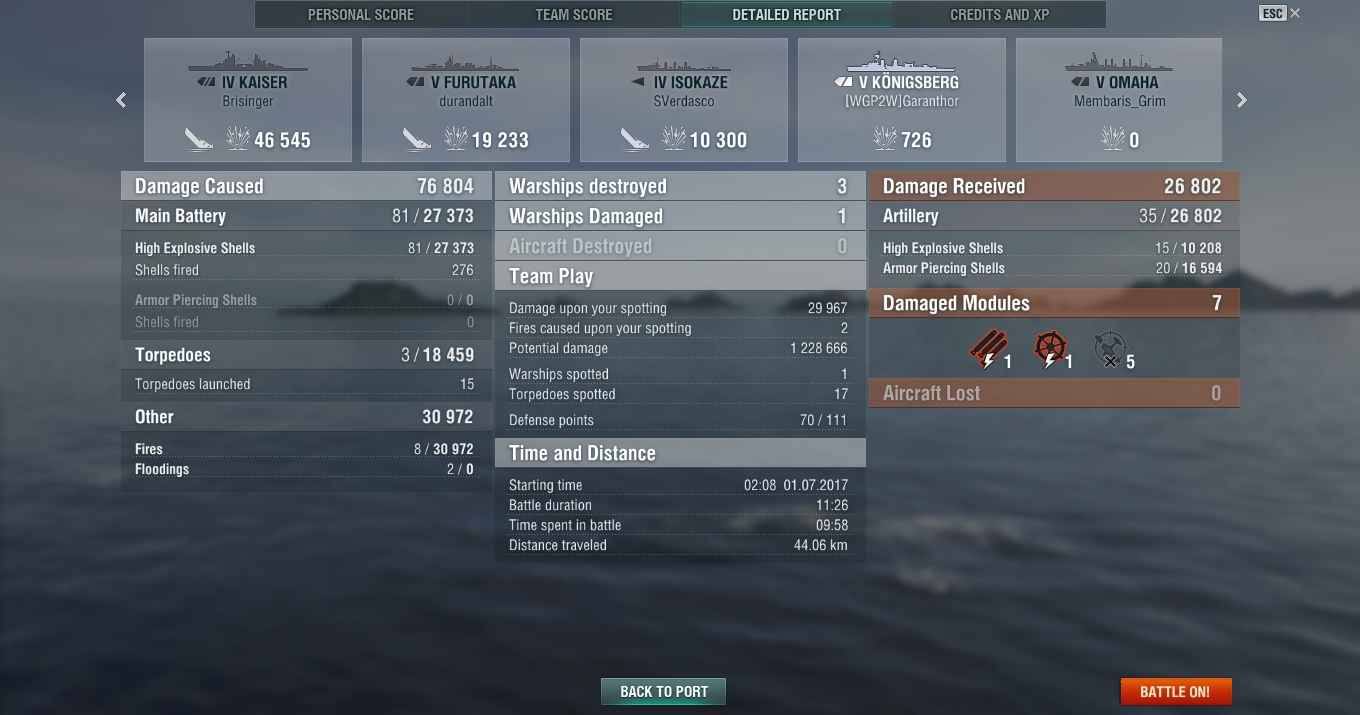
Task: Show the next enemy ships with right arrow
Action: [x=1242, y=100]
